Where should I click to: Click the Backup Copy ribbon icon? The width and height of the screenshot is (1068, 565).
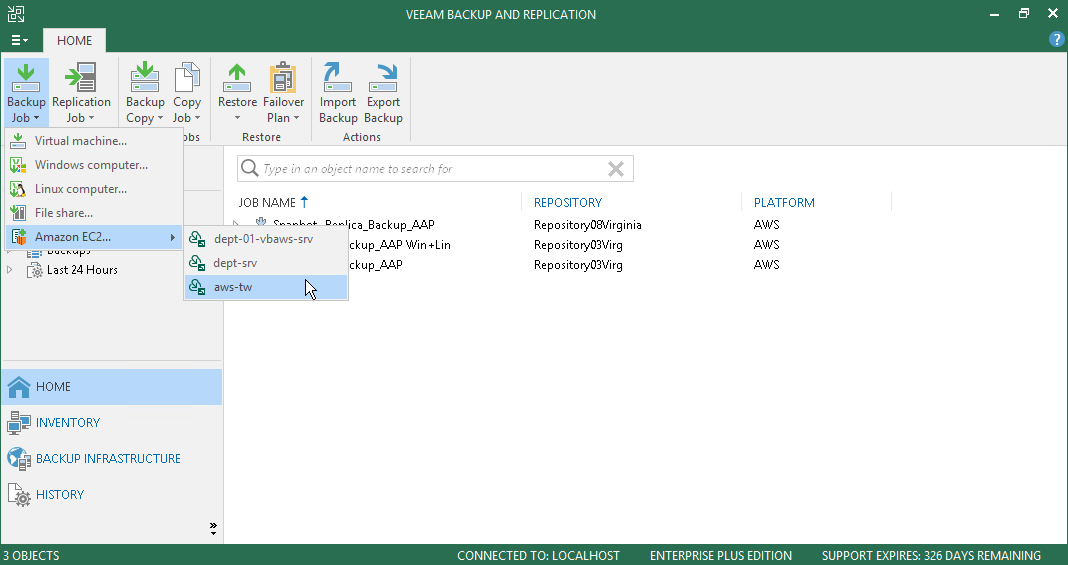(x=145, y=78)
